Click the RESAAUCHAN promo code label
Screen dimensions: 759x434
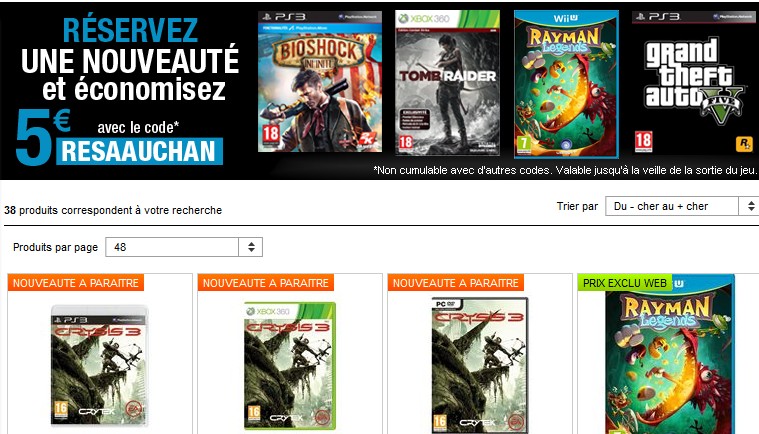pos(139,151)
